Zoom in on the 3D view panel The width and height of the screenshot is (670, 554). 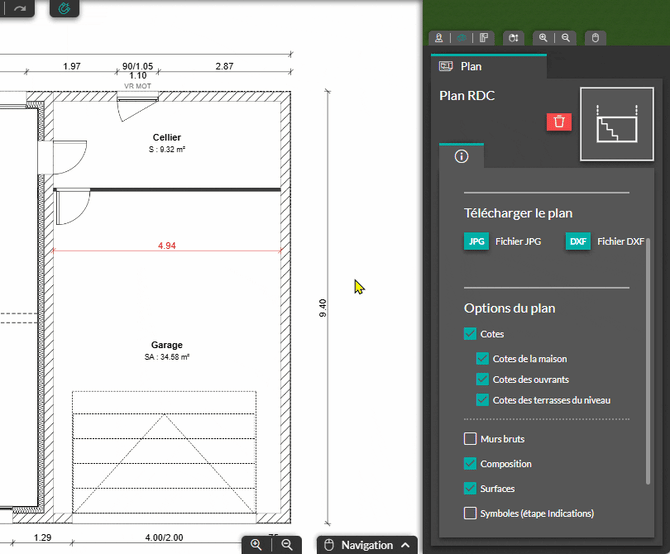[x=543, y=38]
